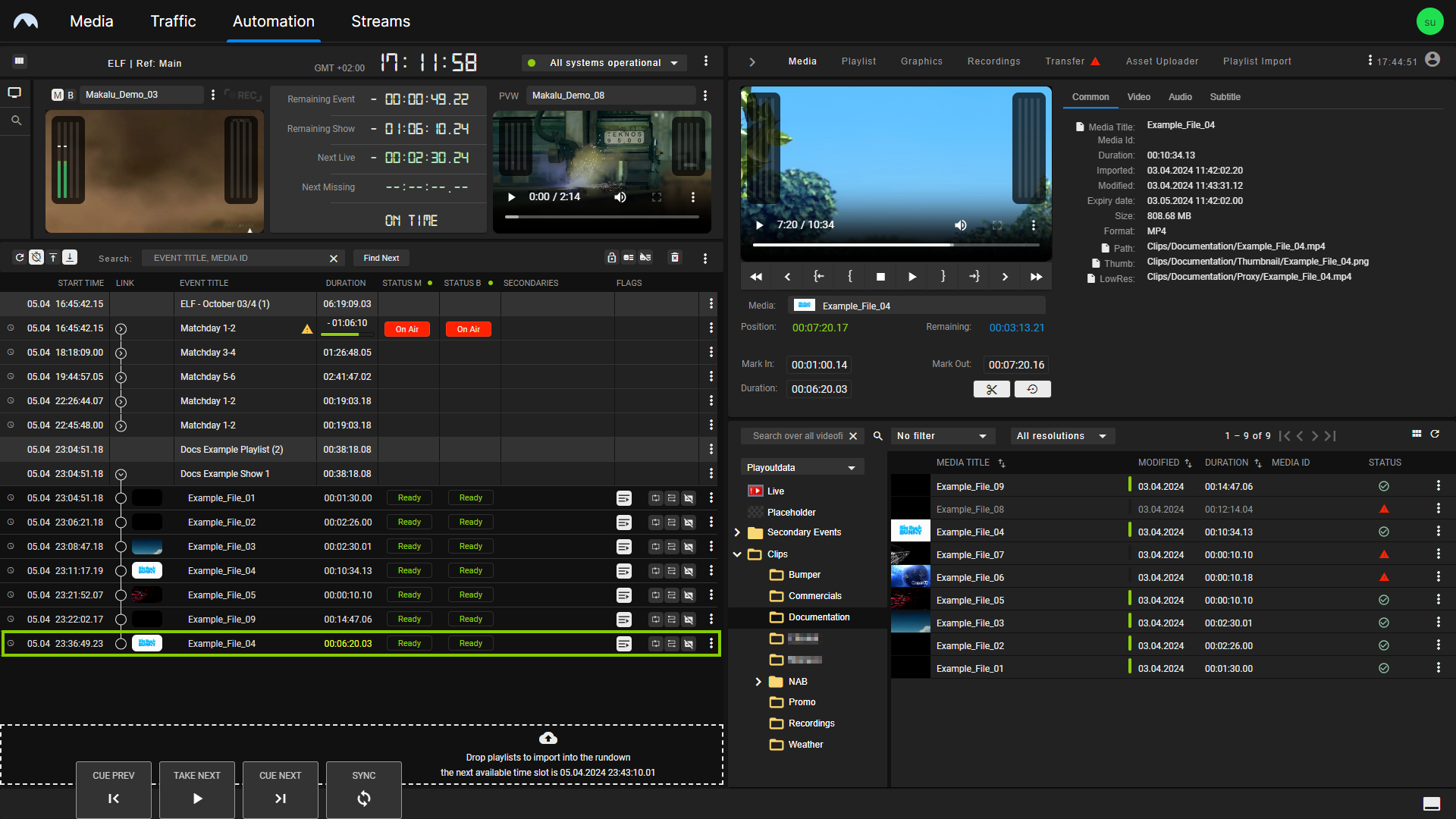Viewport: 1456px width, 819px height.
Task: Click the reset marks button next to scissors
Action: click(1032, 389)
